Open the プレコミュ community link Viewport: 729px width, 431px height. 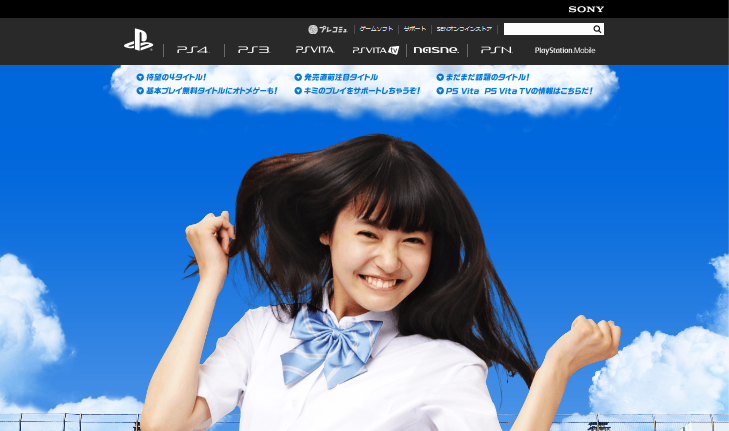point(328,29)
